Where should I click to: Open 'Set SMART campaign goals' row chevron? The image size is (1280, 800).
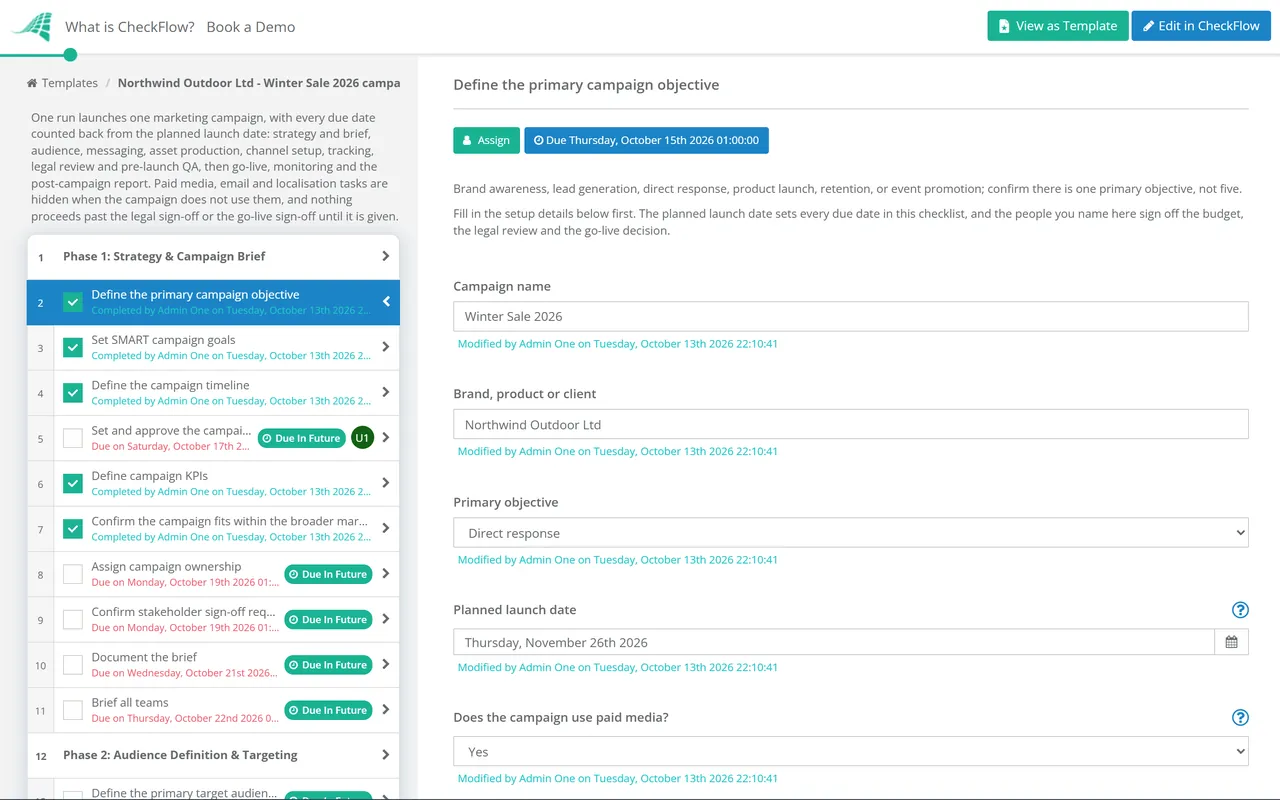(x=385, y=347)
